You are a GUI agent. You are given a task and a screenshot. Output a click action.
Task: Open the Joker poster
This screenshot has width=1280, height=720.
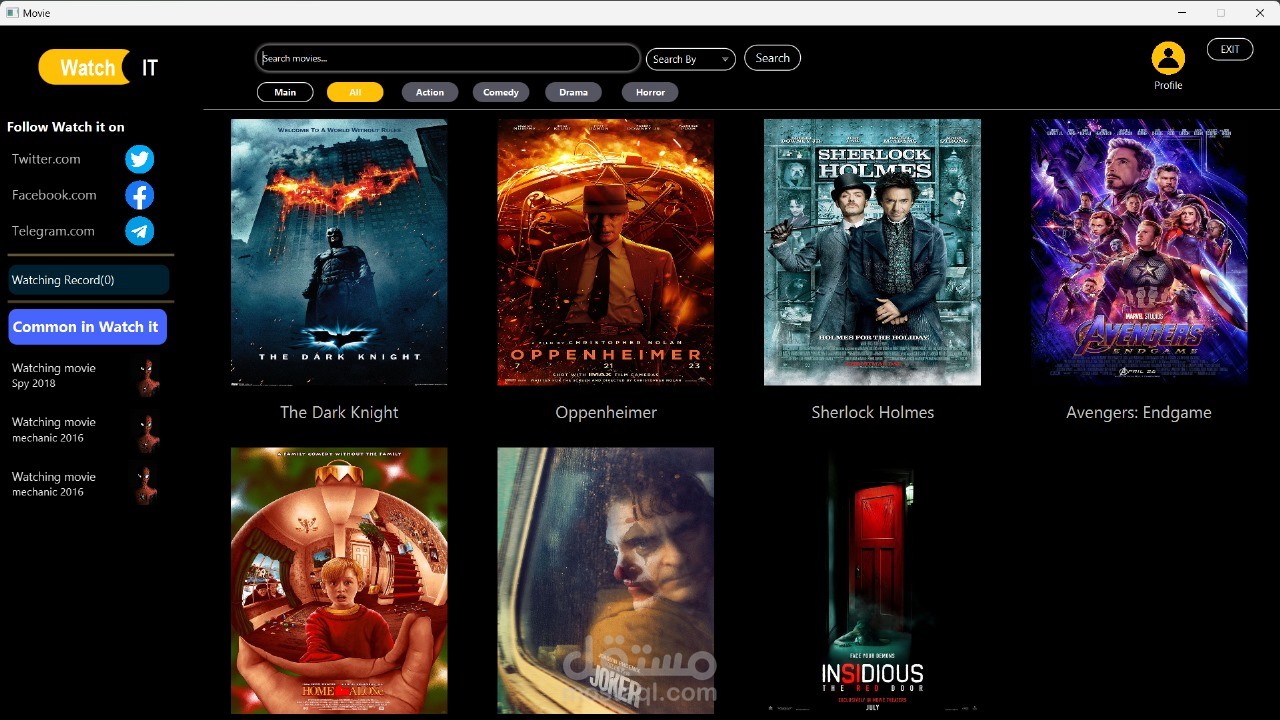[x=606, y=580]
